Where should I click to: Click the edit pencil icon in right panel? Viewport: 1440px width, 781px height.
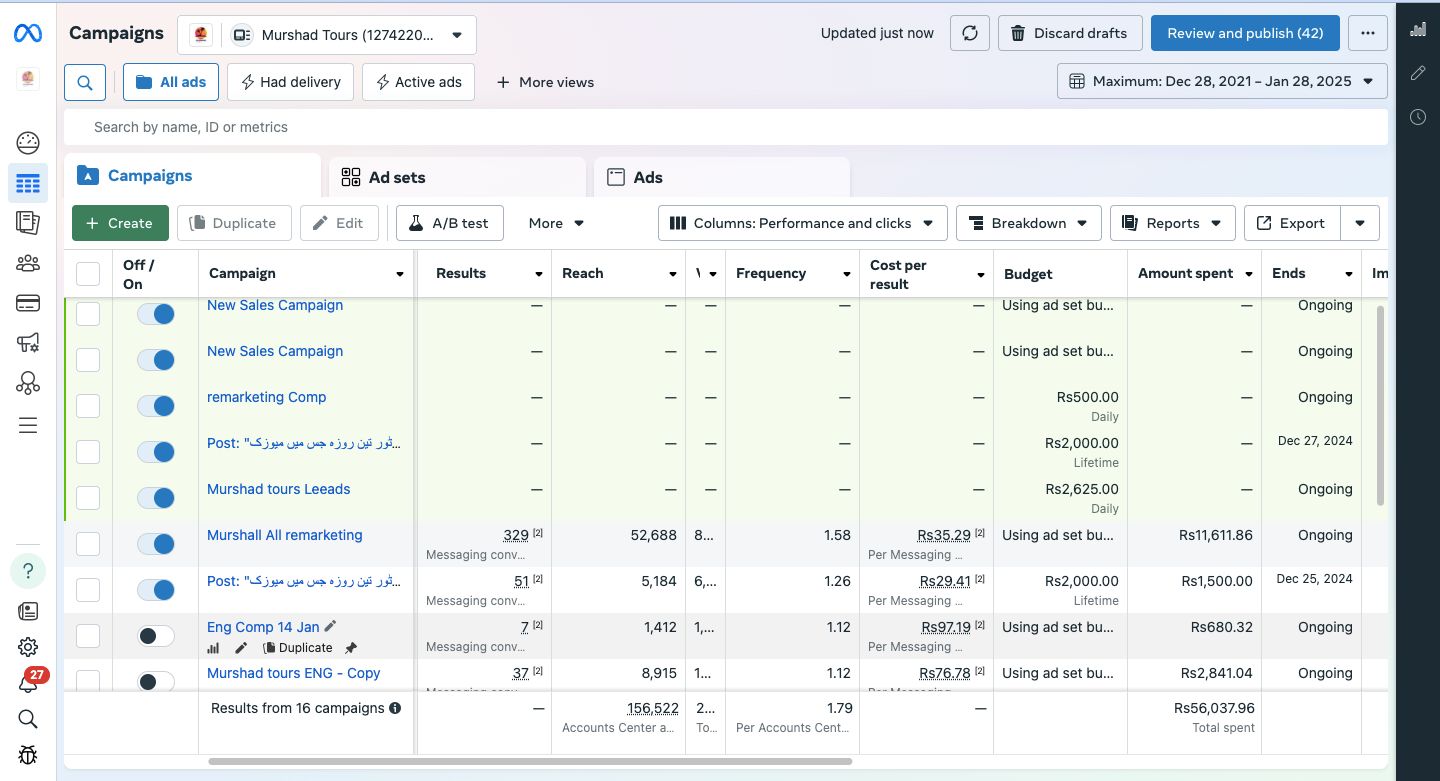click(x=1417, y=73)
